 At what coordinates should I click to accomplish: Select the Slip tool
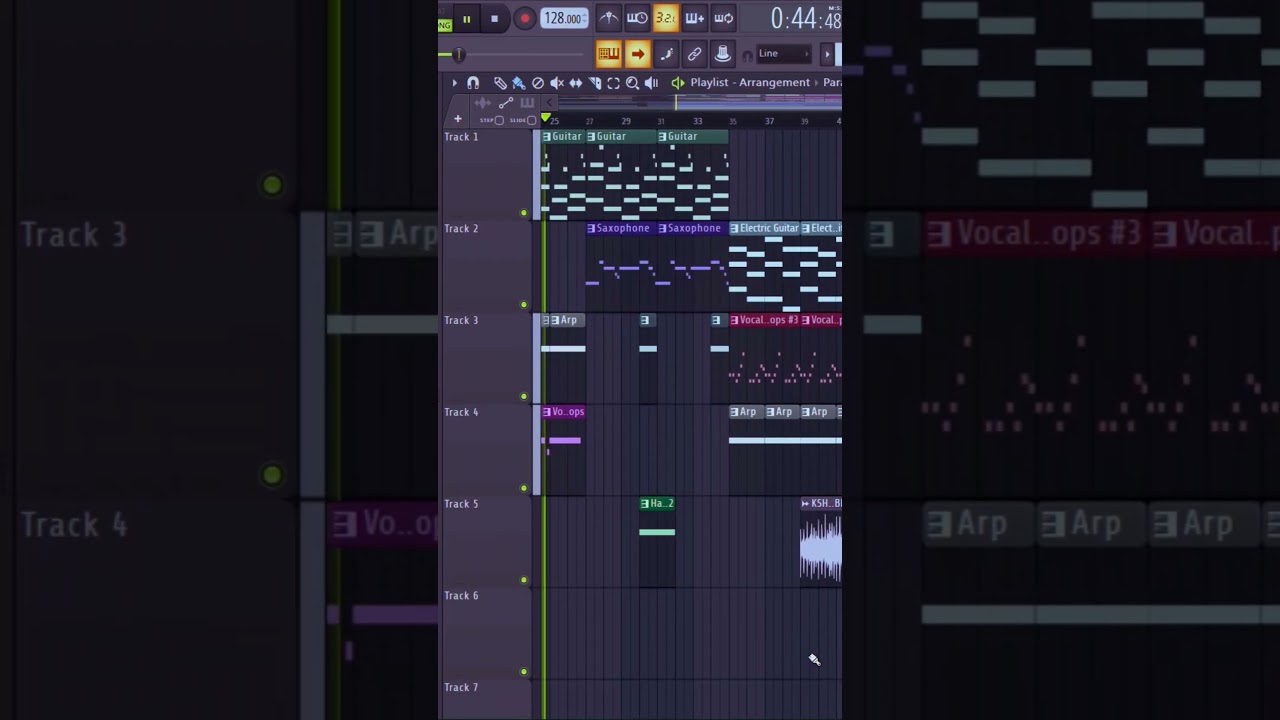576,83
